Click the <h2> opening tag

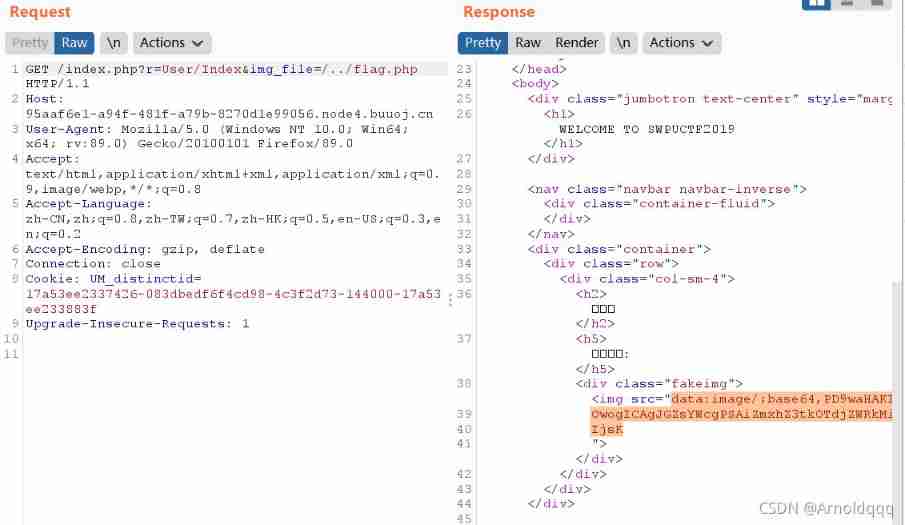click(x=590, y=294)
